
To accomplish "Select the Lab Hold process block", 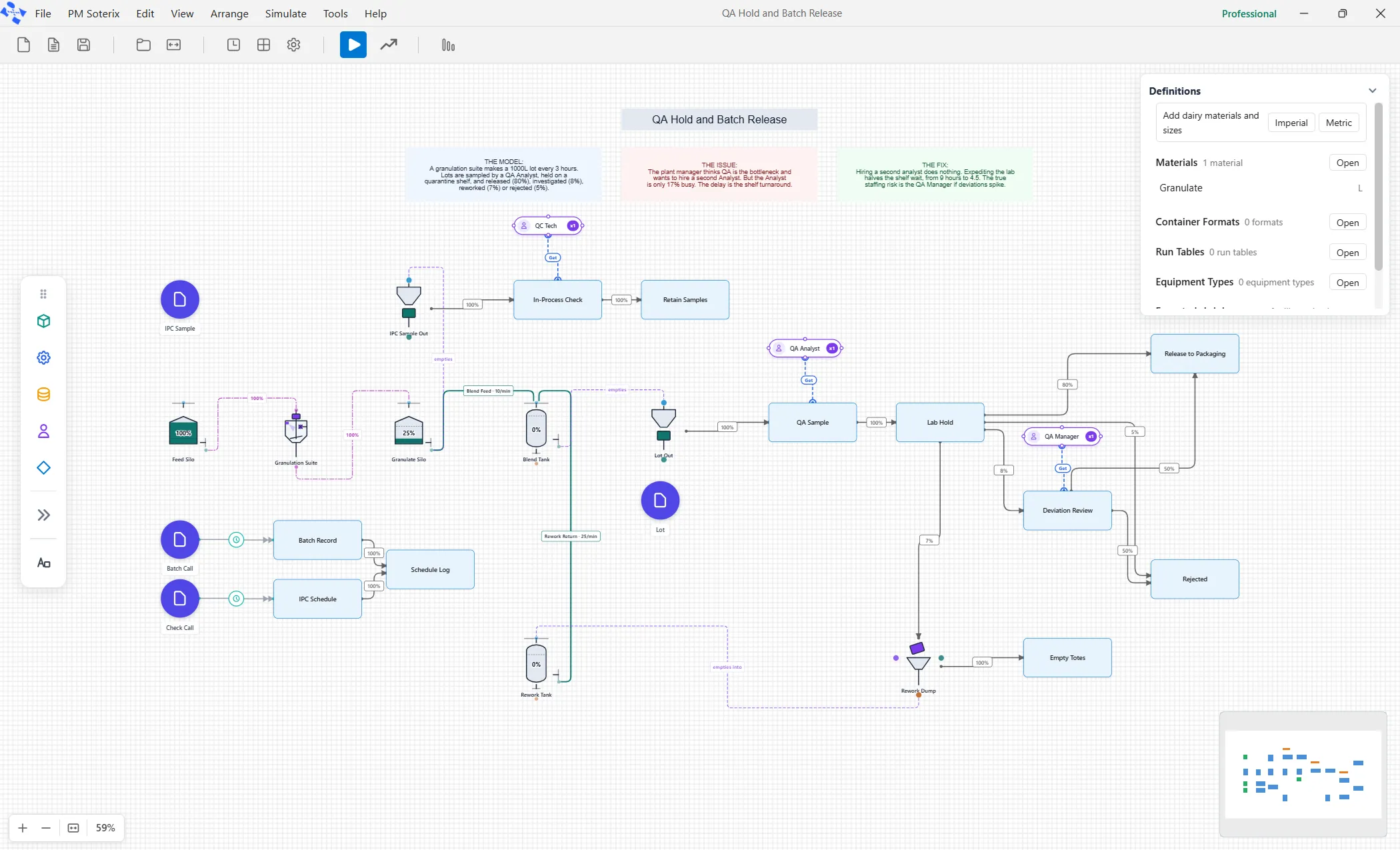I will (940, 422).
